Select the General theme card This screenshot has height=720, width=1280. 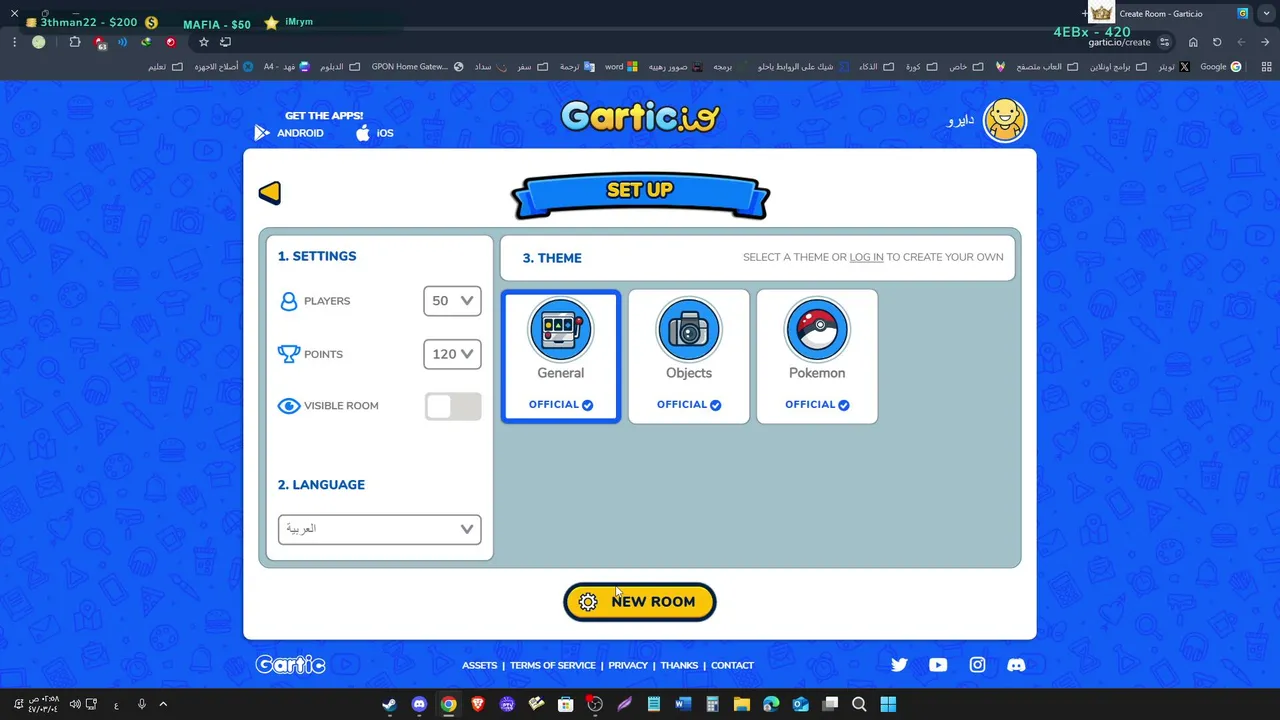561,356
